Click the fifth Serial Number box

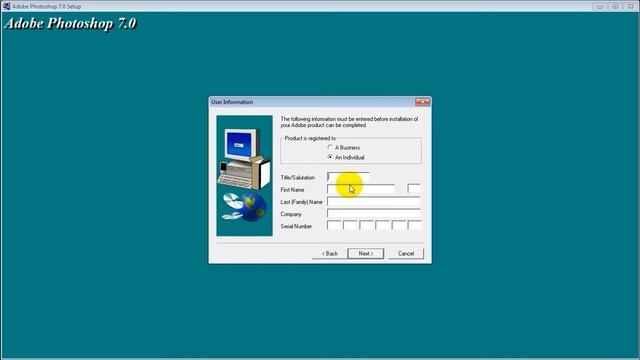coord(399,226)
